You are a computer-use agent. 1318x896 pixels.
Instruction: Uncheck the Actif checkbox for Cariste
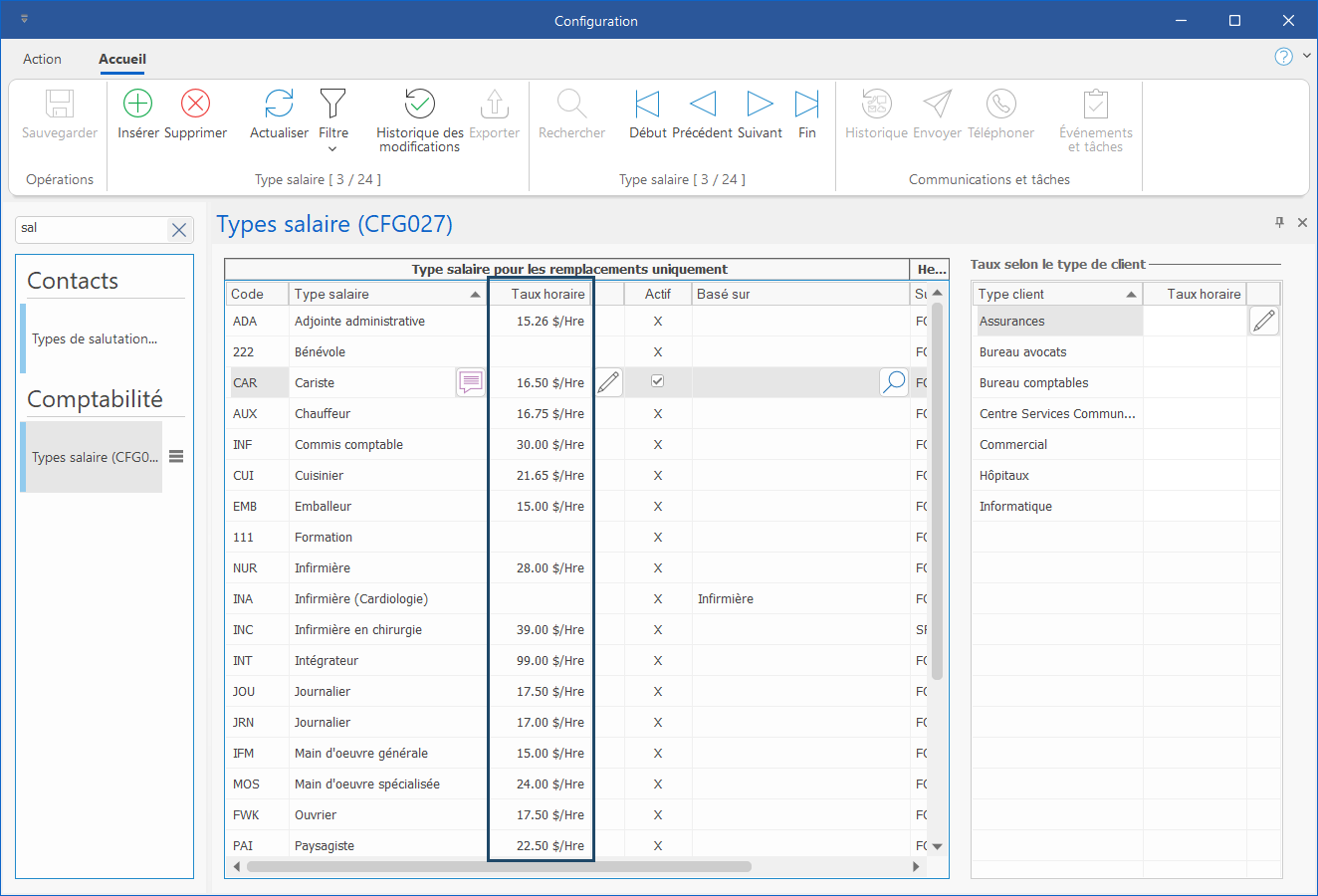tap(657, 381)
